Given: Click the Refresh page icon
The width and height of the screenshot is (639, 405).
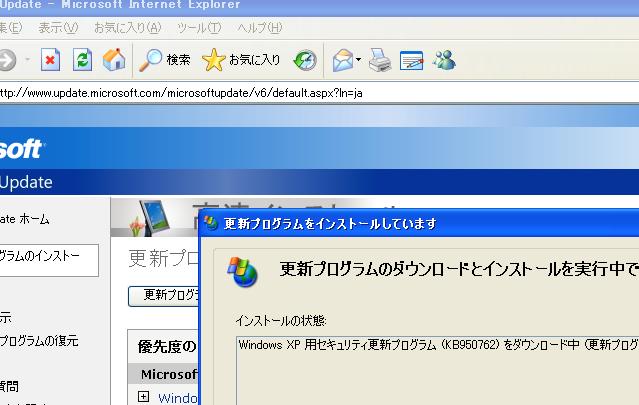Looking at the screenshot, I should tap(82, 60).
